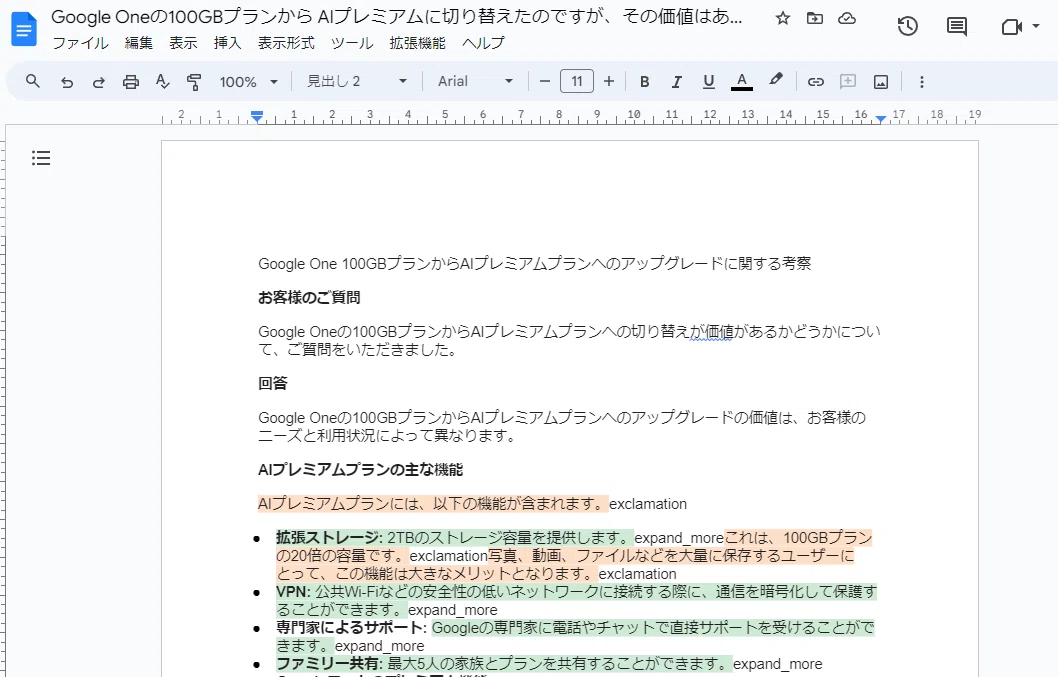Open the 表示形式 menu
The height and width of the screenshot is (677, 1058).
coord(286,43)
